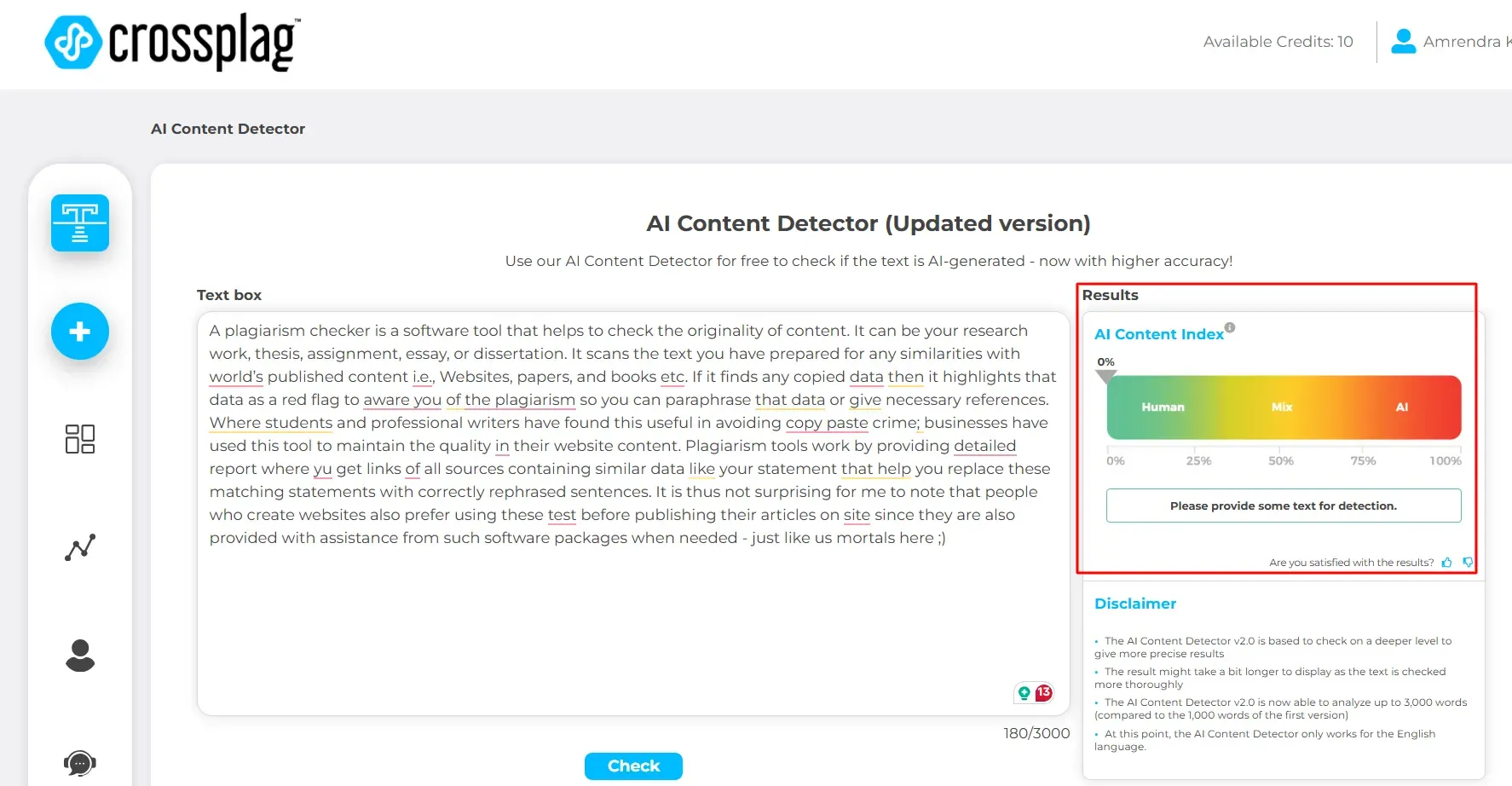Click the blue plus button in sidebar
1512x786 pixels.
coord(80,332)
